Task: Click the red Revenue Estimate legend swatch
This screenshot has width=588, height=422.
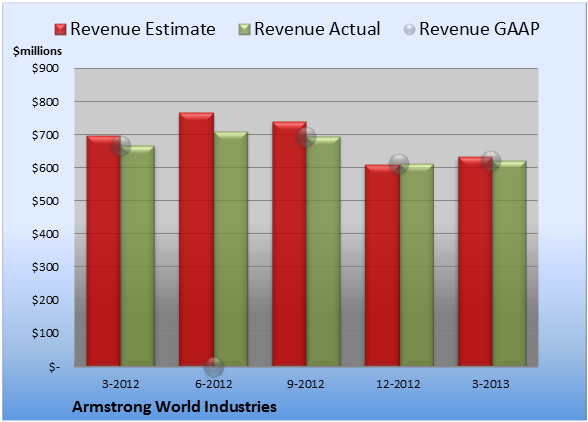Action: (x=60, y=30)
